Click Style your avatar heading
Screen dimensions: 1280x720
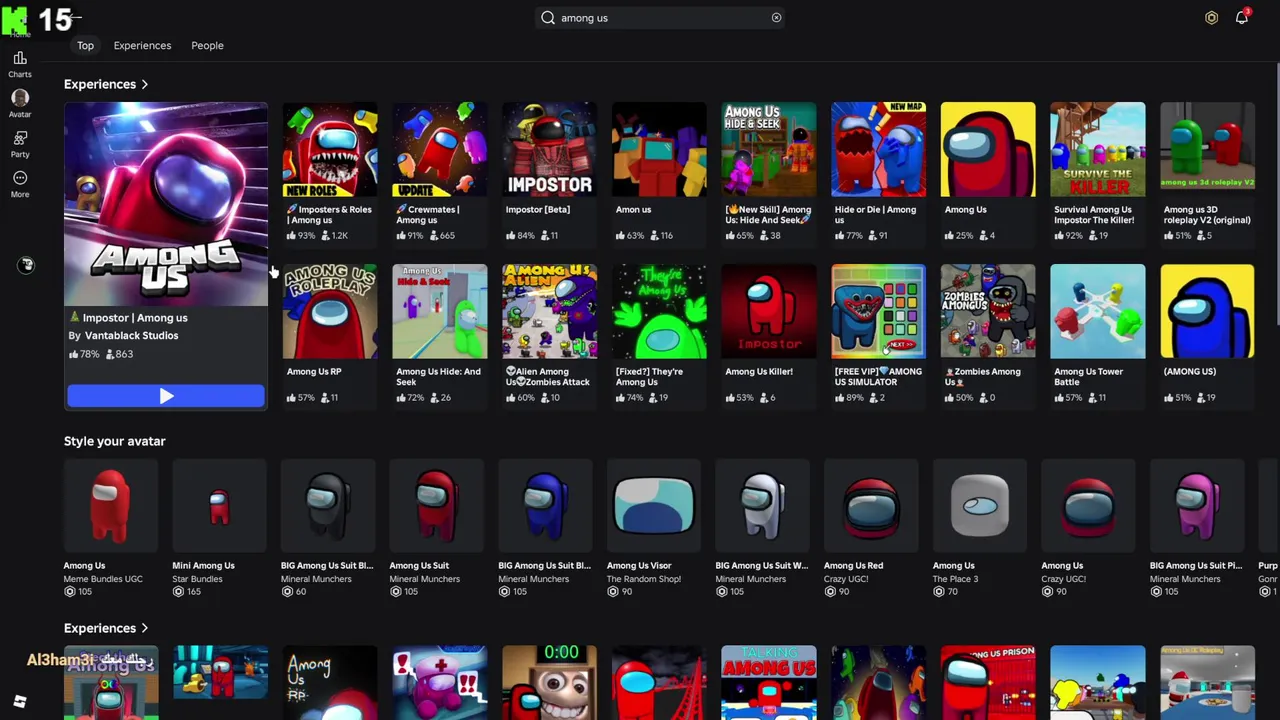tap(115, 441)
